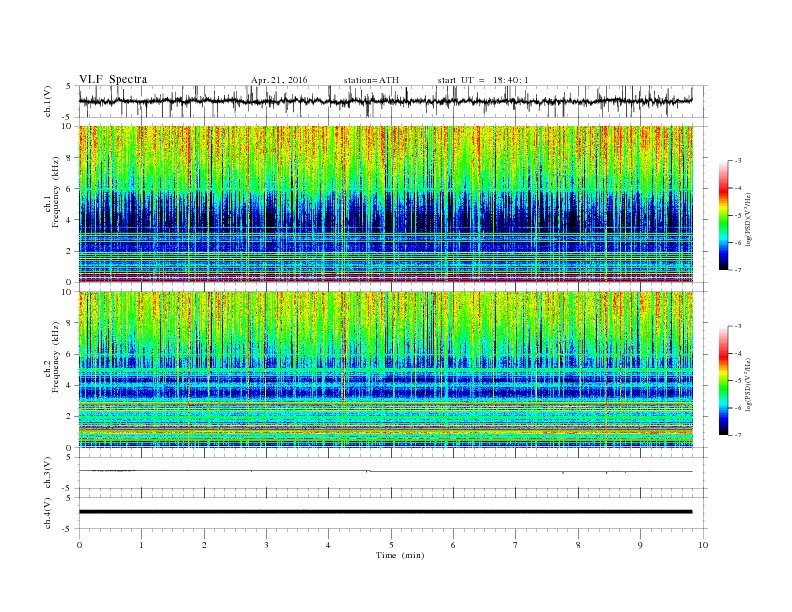
Task: Click the ch.1 color bar "log(PSD)(V²/Hz)" label
Action: click(748, 219)
